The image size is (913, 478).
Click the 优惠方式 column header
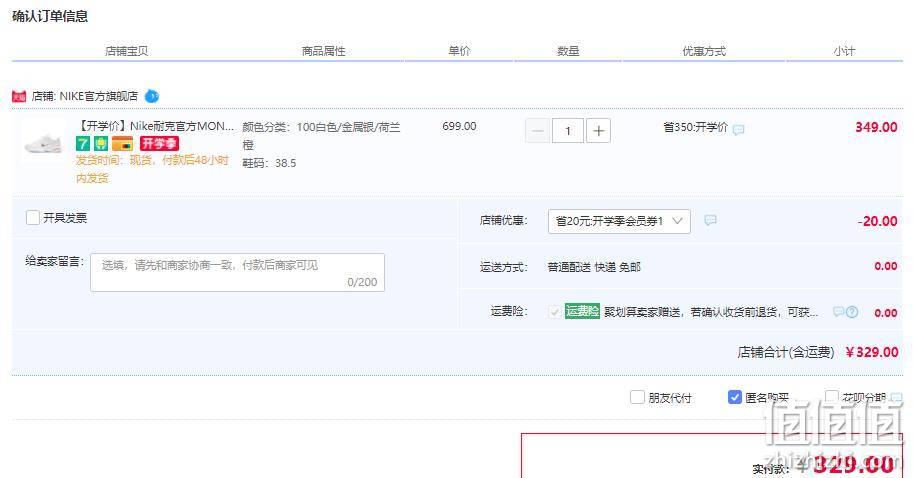coord(704,51)
